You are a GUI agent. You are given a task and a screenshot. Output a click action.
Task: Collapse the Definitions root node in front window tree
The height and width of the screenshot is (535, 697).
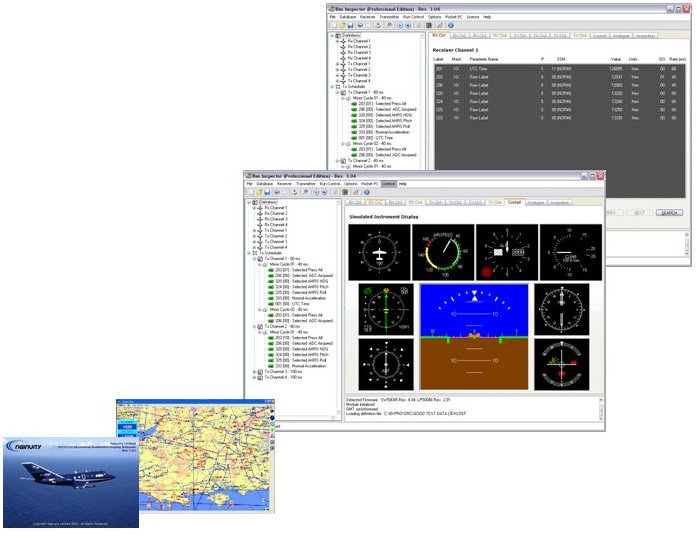249,202
